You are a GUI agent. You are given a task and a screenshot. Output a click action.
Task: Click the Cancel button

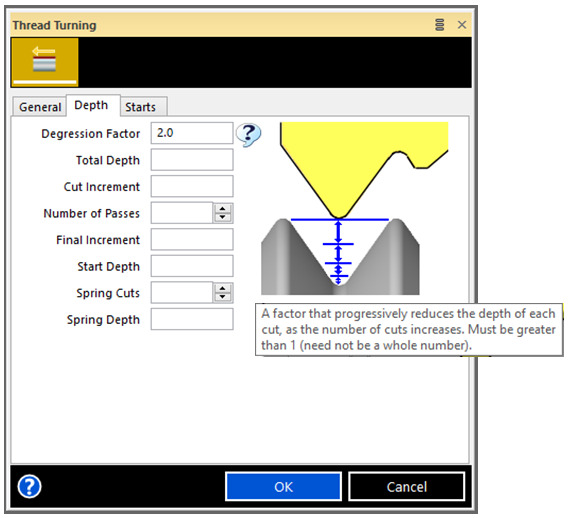coord(407,487)
